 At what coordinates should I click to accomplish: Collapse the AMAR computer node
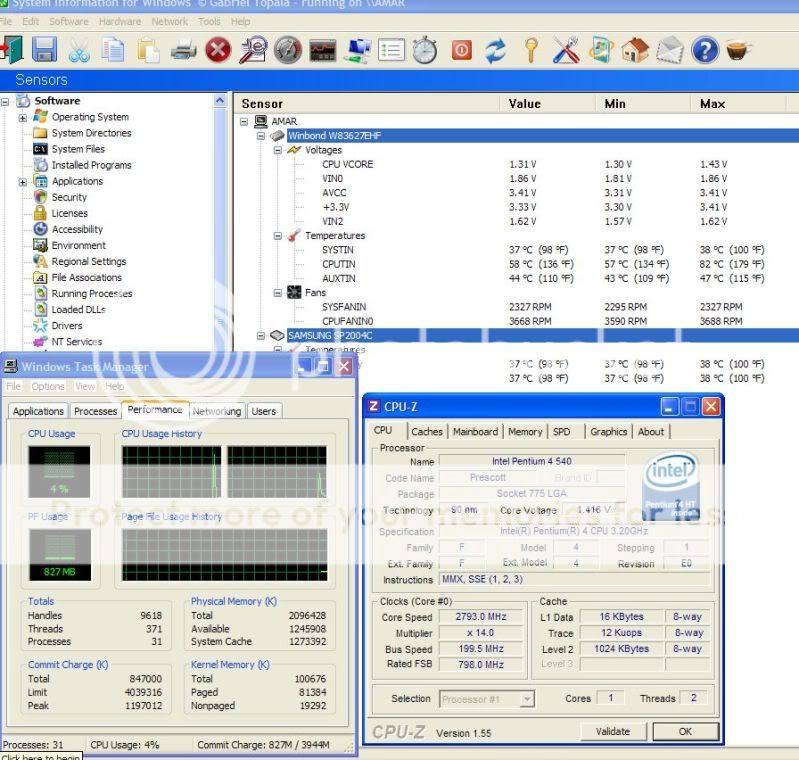pyautogui.click(x=244, y=121)
